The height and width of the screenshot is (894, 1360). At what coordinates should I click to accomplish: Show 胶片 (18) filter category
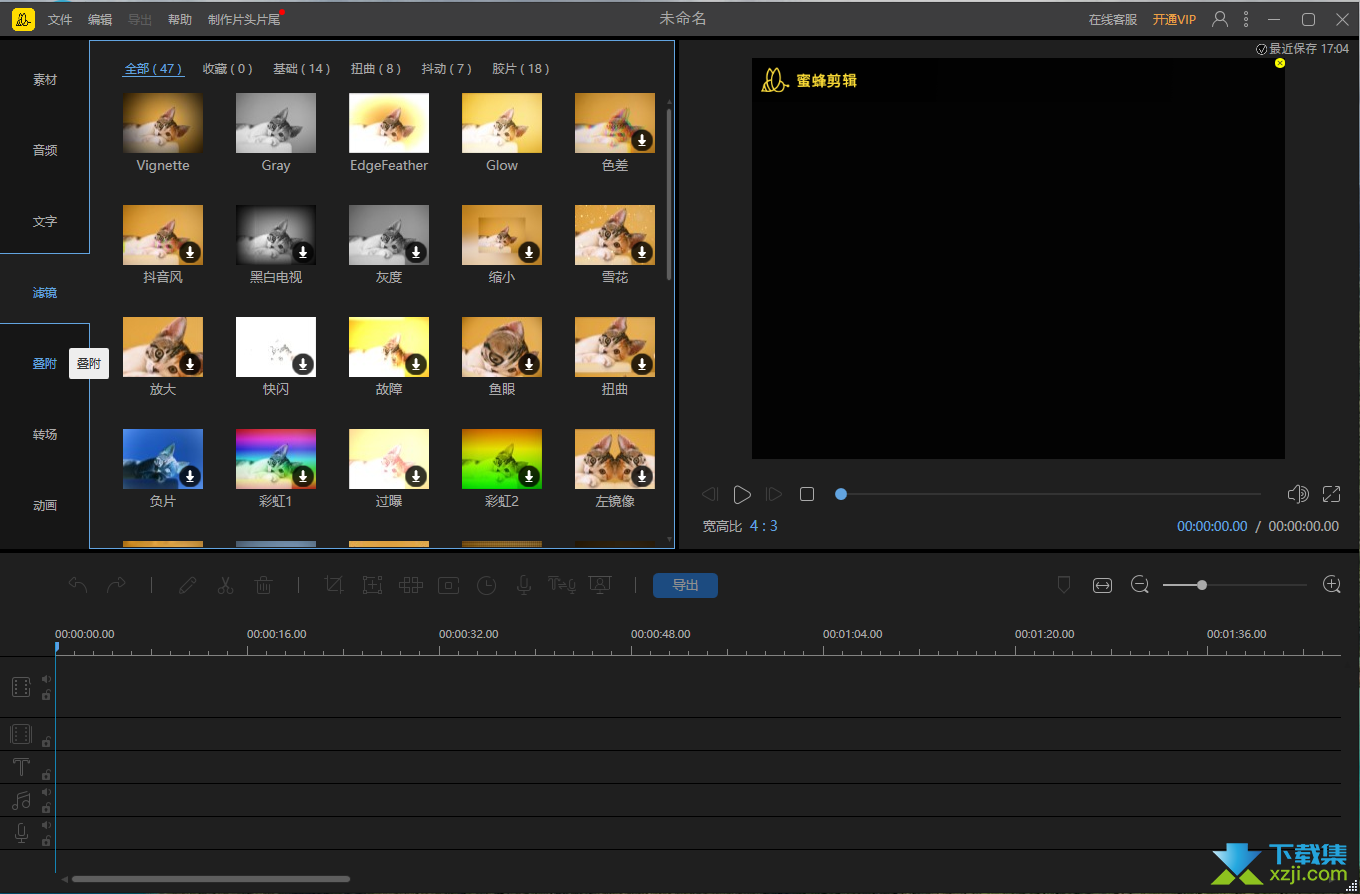click(521, 69)
